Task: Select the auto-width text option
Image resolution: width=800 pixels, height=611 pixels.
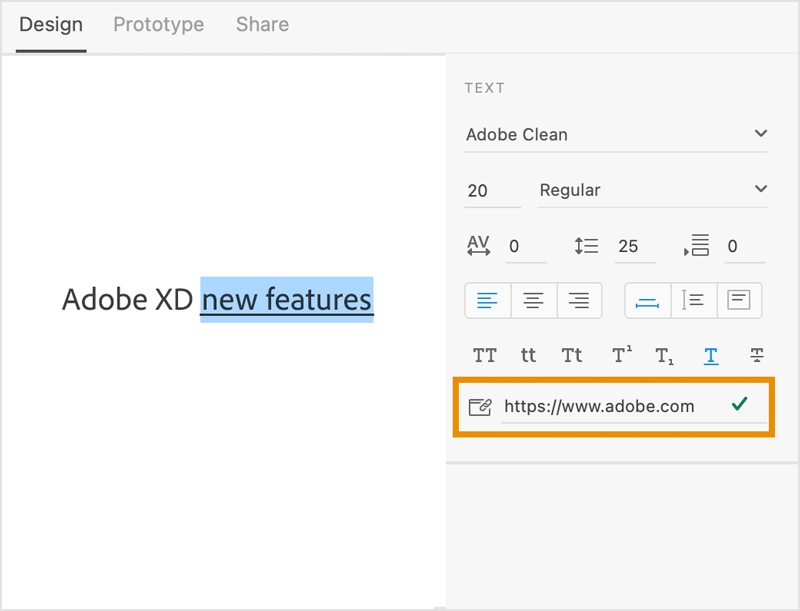Action: [649, 300]
